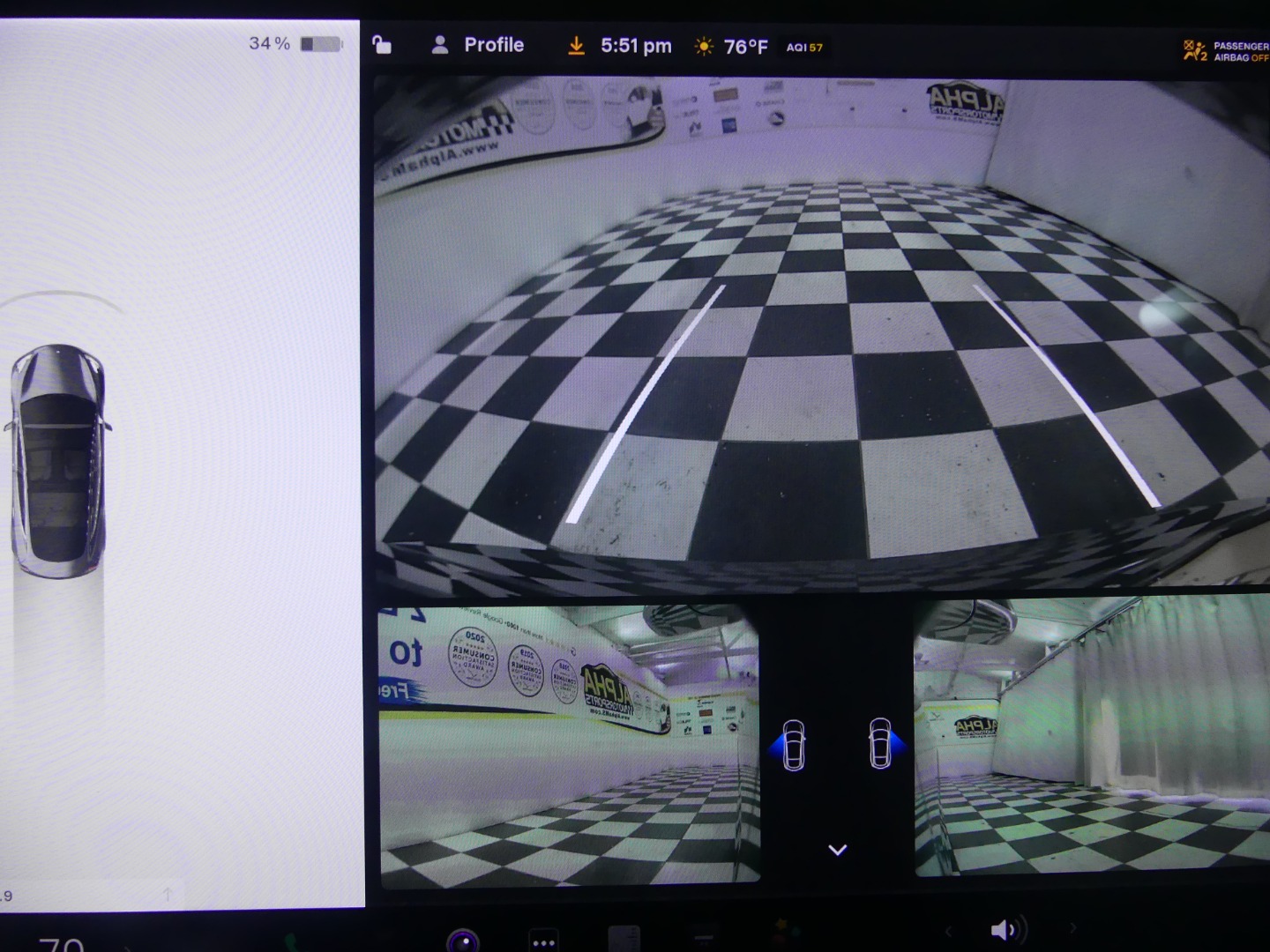
Task: Select the right side camera feed
Action: coord(1092,739)
